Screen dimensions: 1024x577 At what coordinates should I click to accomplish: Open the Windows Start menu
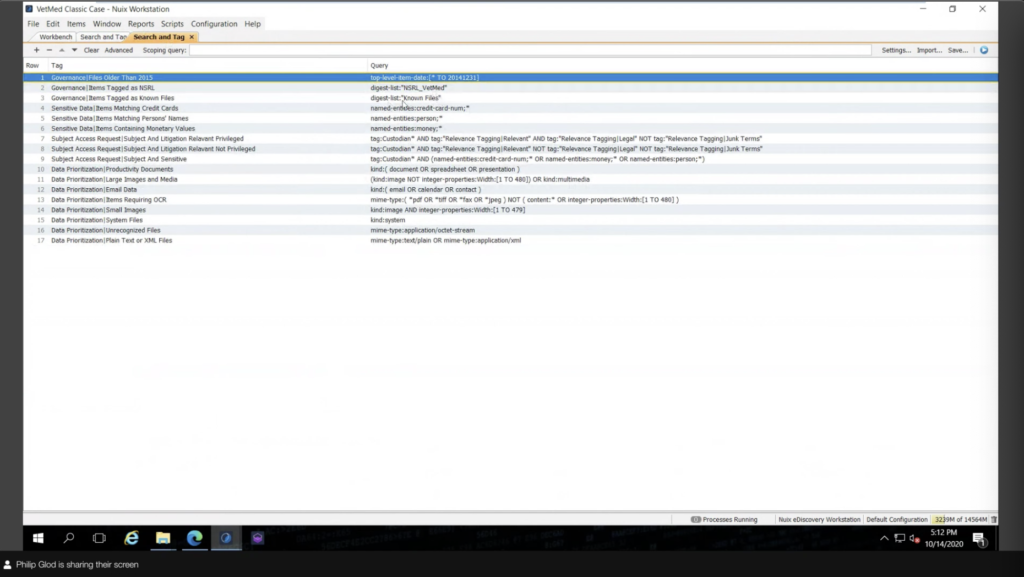pyautogui.click(x=38, y=538)
